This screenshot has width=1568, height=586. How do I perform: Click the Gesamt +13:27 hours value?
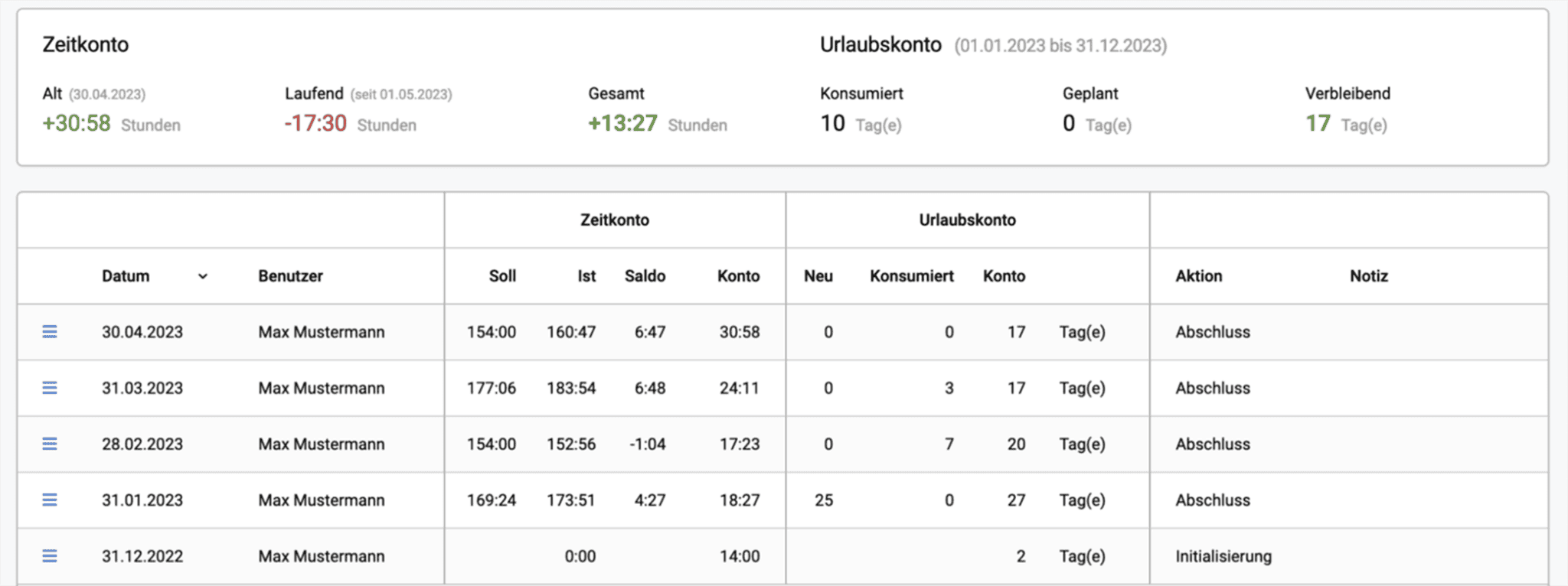click(x=622, y=123)
